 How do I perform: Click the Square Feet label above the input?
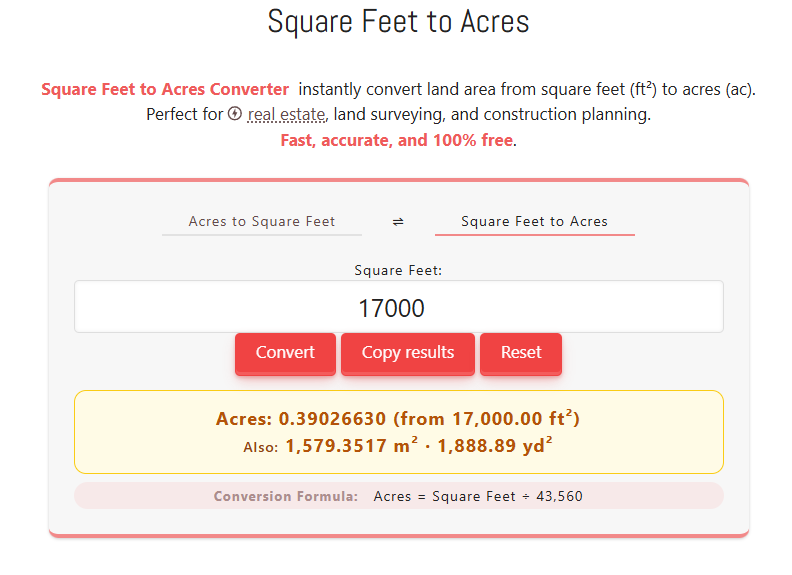click(398, 270)
